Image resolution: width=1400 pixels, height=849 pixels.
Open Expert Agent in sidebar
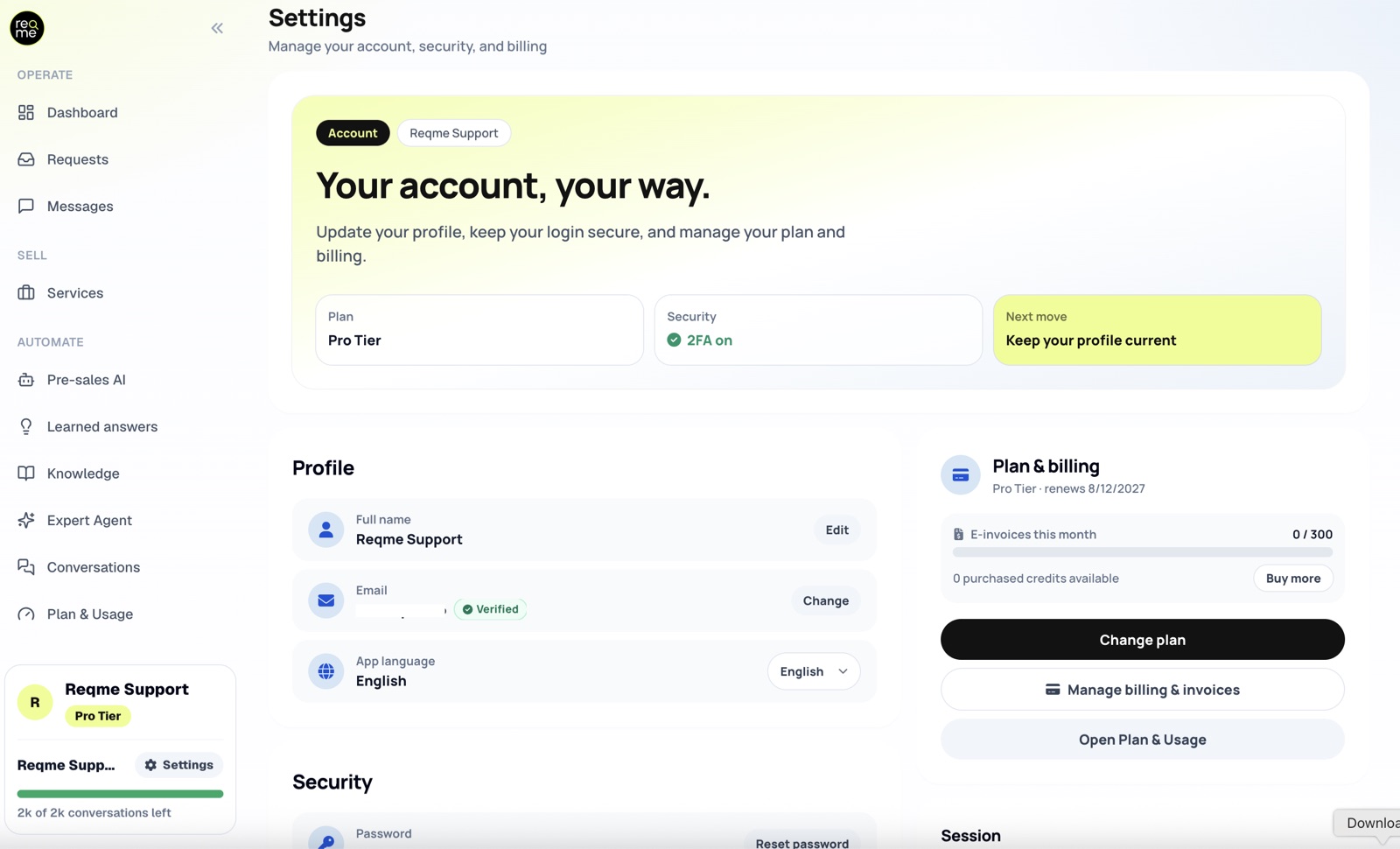(x=89, y=520)
